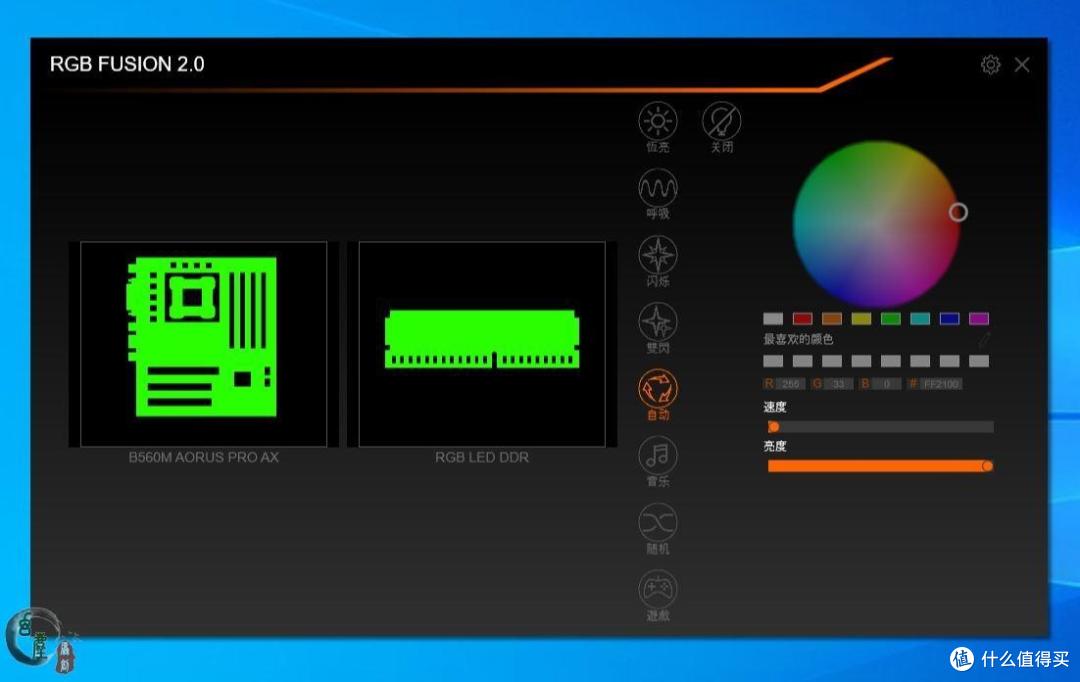The height and width of the screenshot is (682, 1080).
Task: Click the RGB FUSION 2.0 title
Action: (x=127, y=64)
